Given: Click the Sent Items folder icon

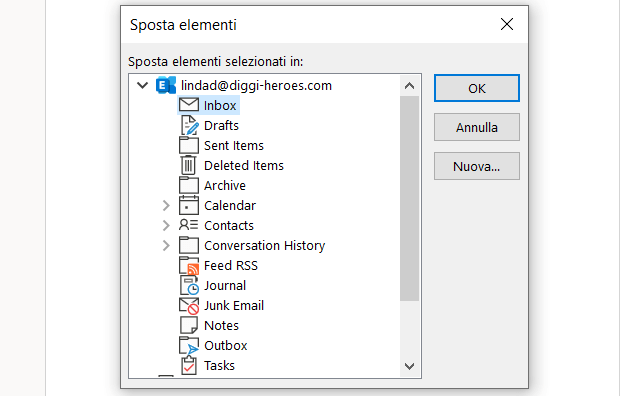Looking at the screenshot, I should [189, 145].
